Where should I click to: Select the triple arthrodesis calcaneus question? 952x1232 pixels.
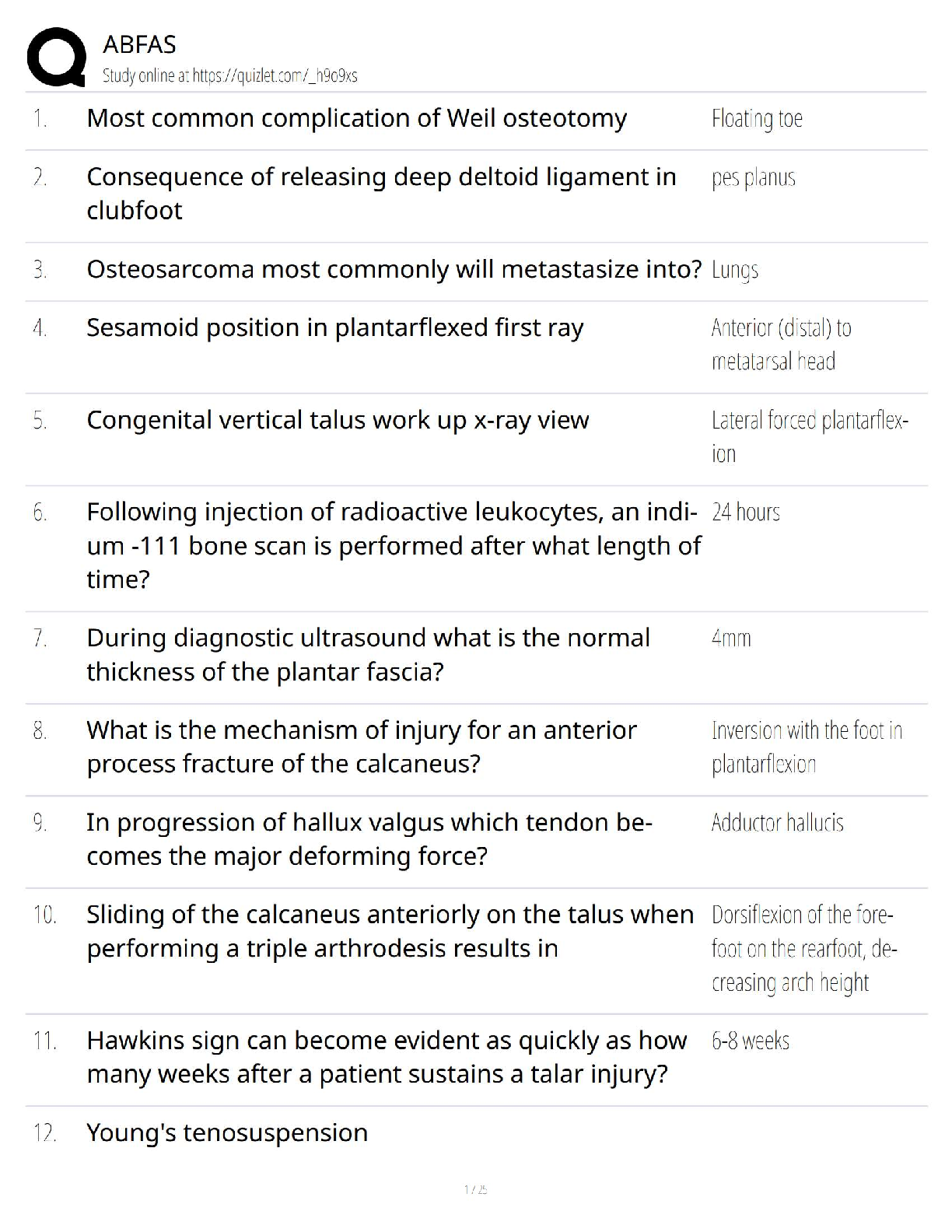[390, 931]
